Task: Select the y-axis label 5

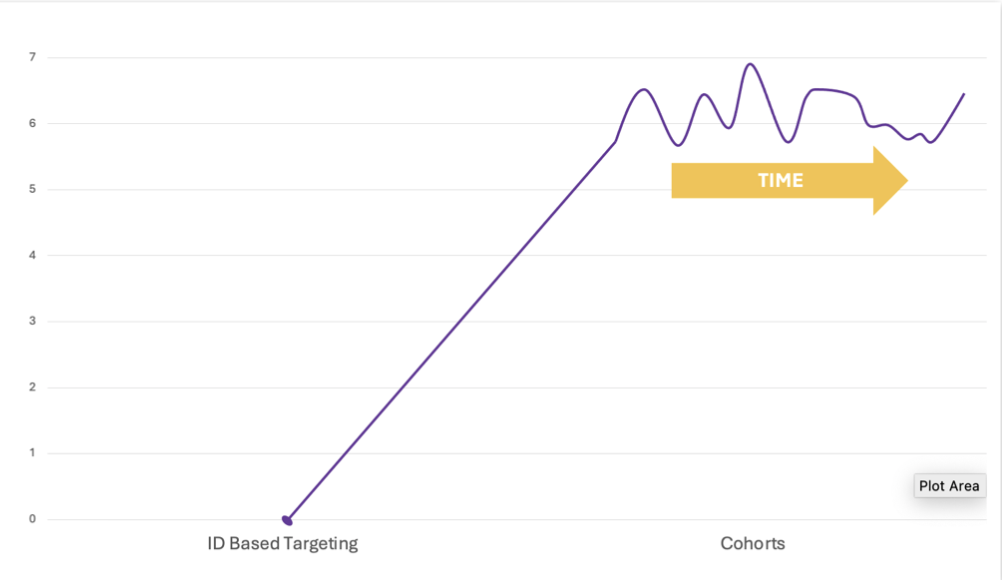Action: [32, 190]
